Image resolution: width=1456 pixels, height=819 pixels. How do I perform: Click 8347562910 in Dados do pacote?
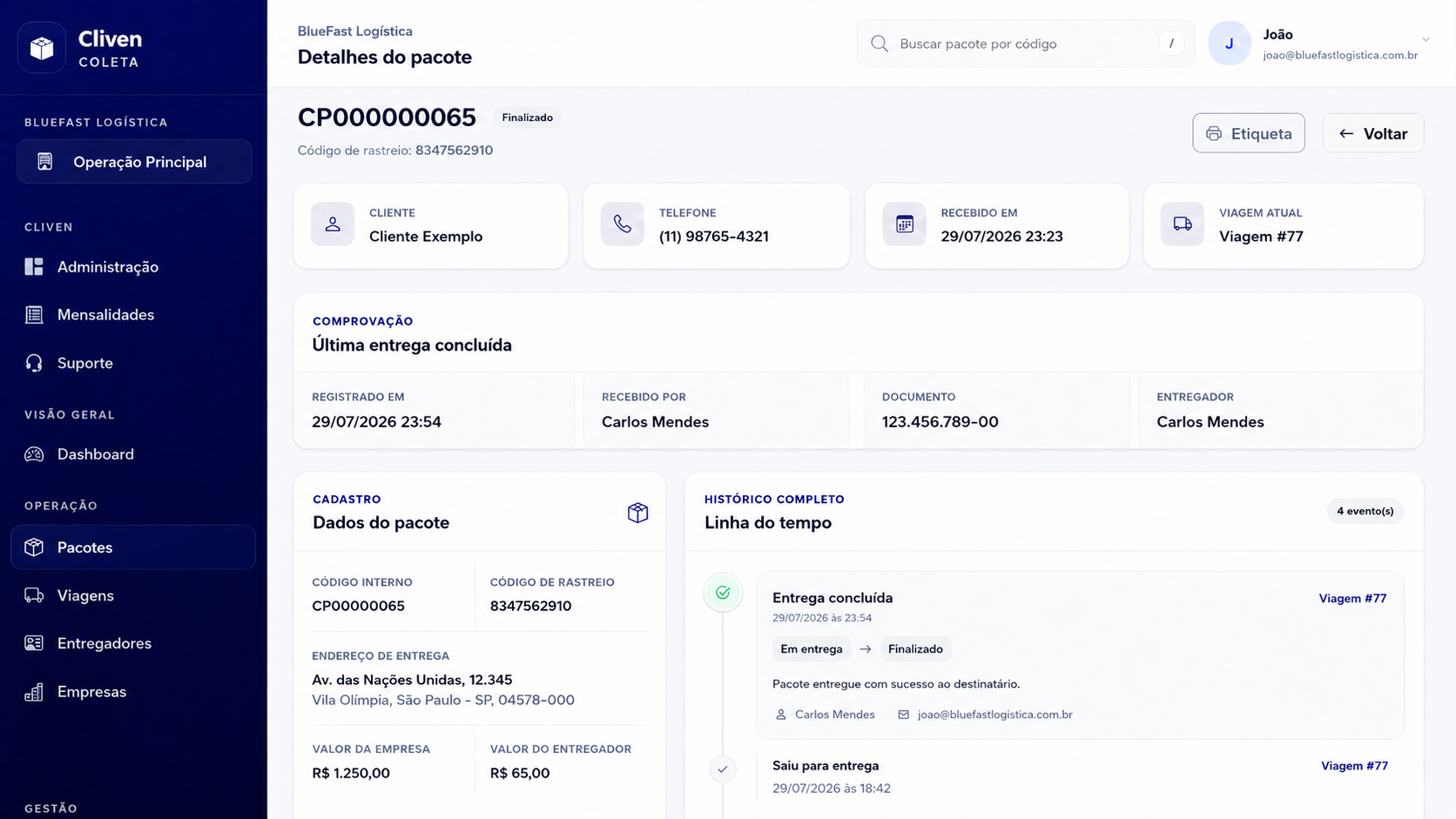tap(530, 607)
